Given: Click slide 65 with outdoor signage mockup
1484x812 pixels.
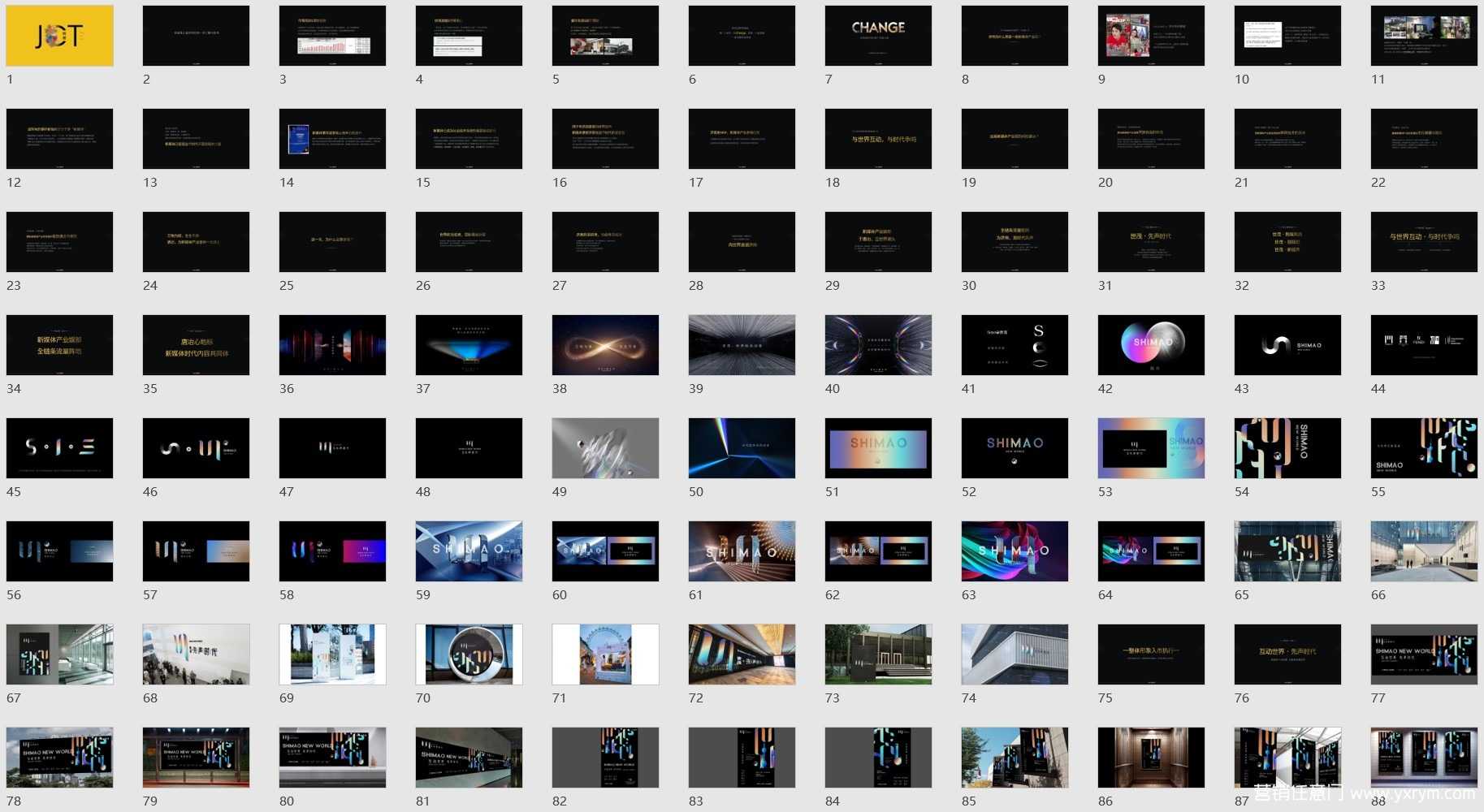Looking at the screenshot, I should click(1287, 551).
